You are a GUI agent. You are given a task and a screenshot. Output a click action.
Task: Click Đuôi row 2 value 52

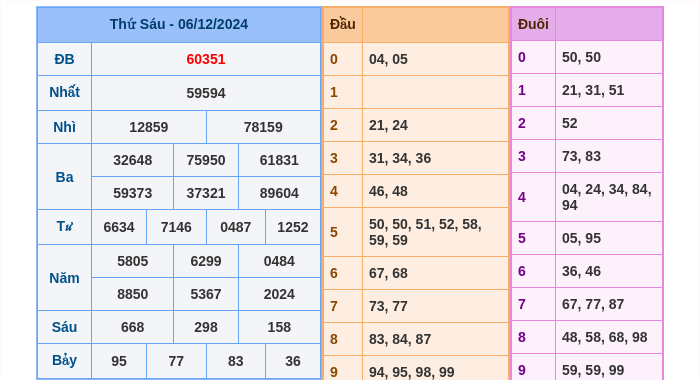coord(570,123)
